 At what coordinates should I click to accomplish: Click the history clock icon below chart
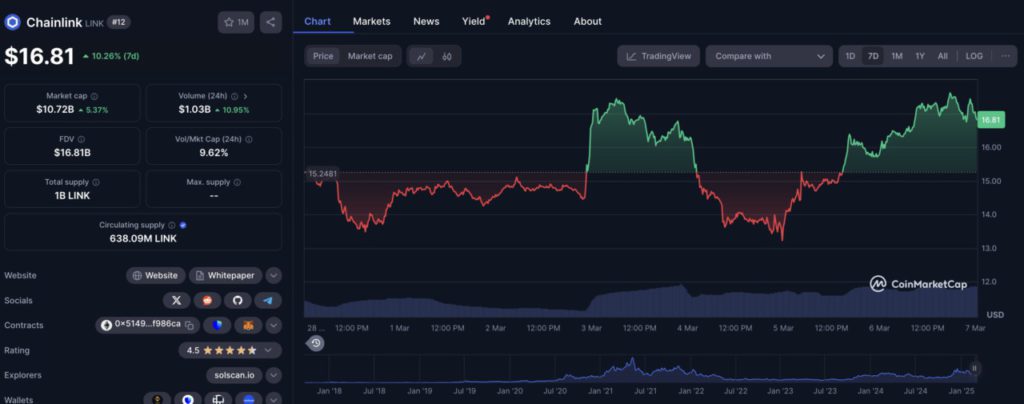[316, 343]
